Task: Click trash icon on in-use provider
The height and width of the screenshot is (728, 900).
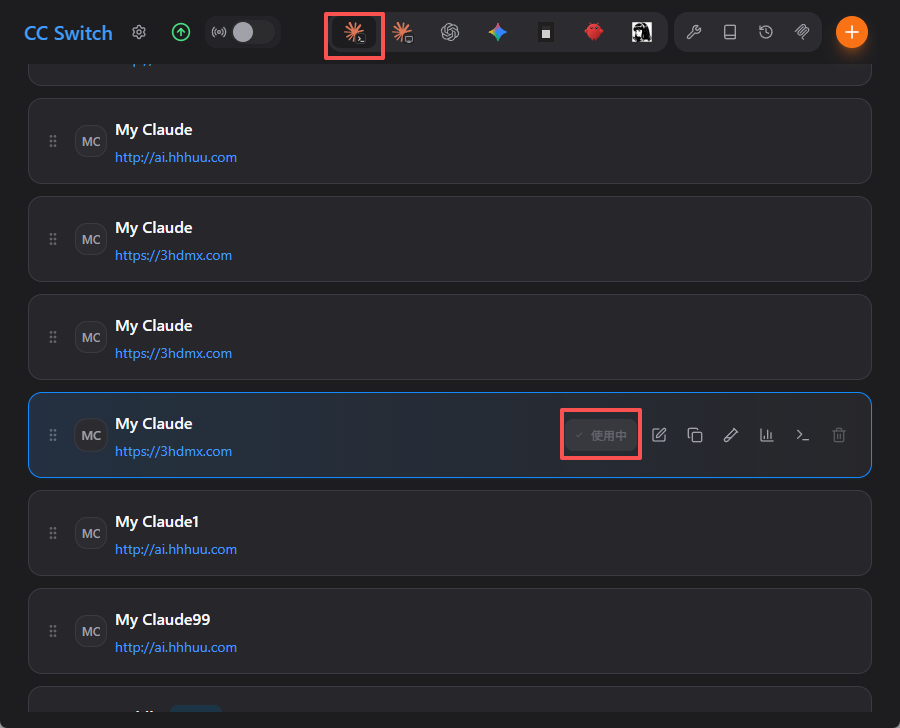Action: click(839, 435)
